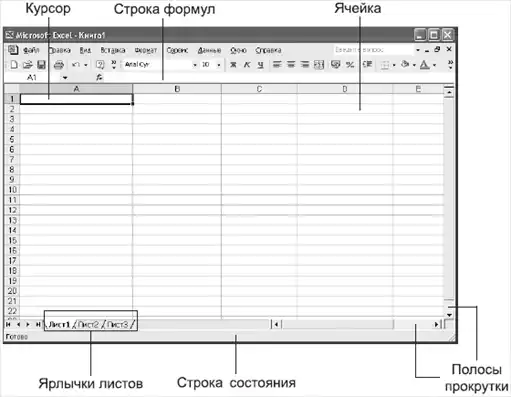
Task: Select column C header
Action: tap(259, 89)
